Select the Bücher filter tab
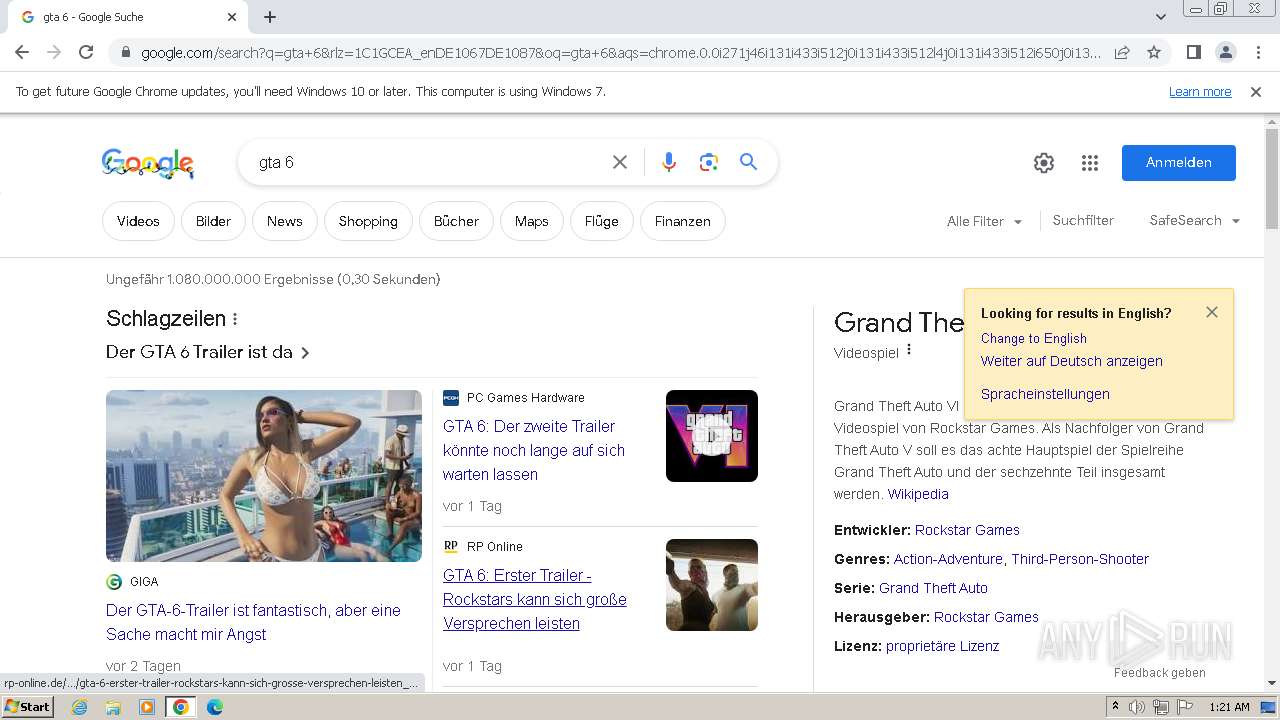Image resolution: width=1280 pixels, height=720 pixels. [456, 221]
